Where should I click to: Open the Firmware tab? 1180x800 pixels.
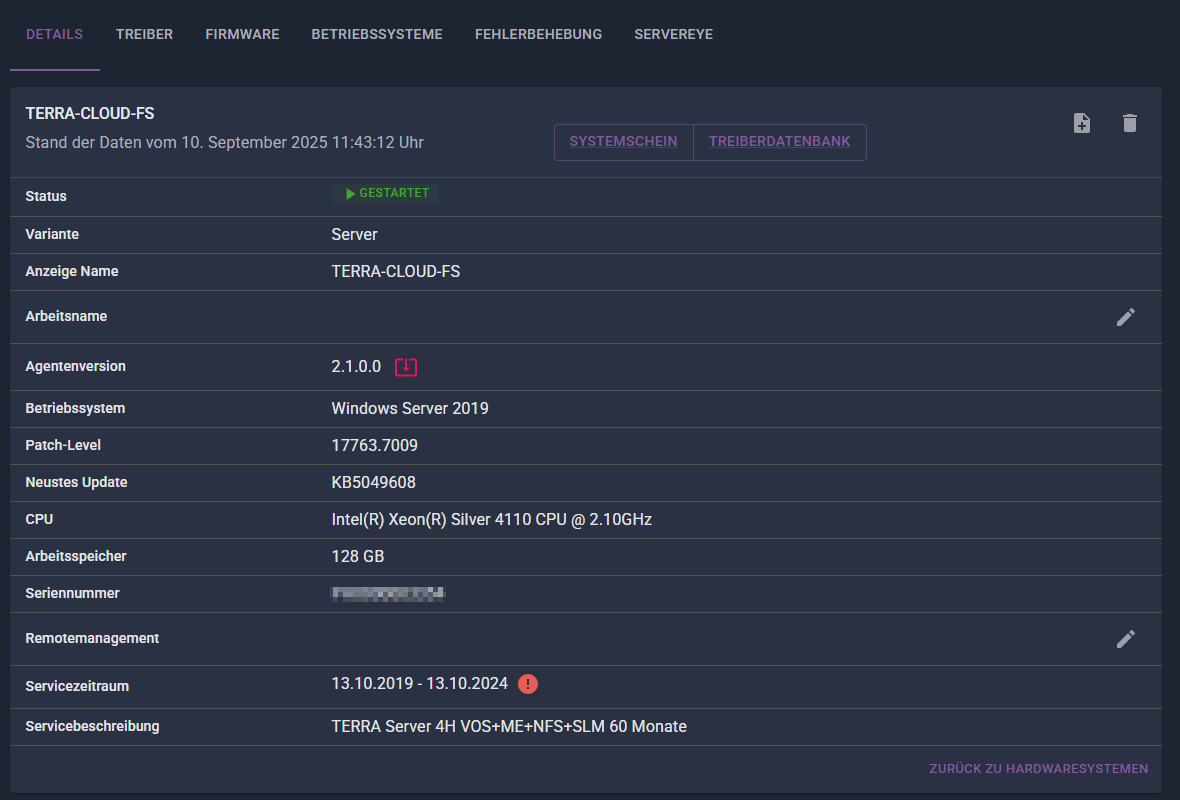click(x=242, y=35)
